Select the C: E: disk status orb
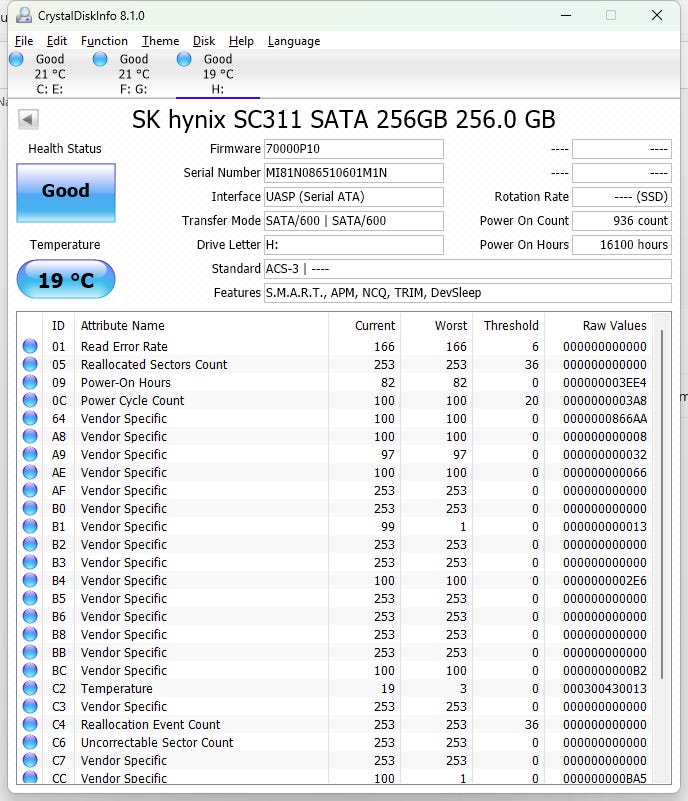Screen dimensions: 688x801 [16, 60]
